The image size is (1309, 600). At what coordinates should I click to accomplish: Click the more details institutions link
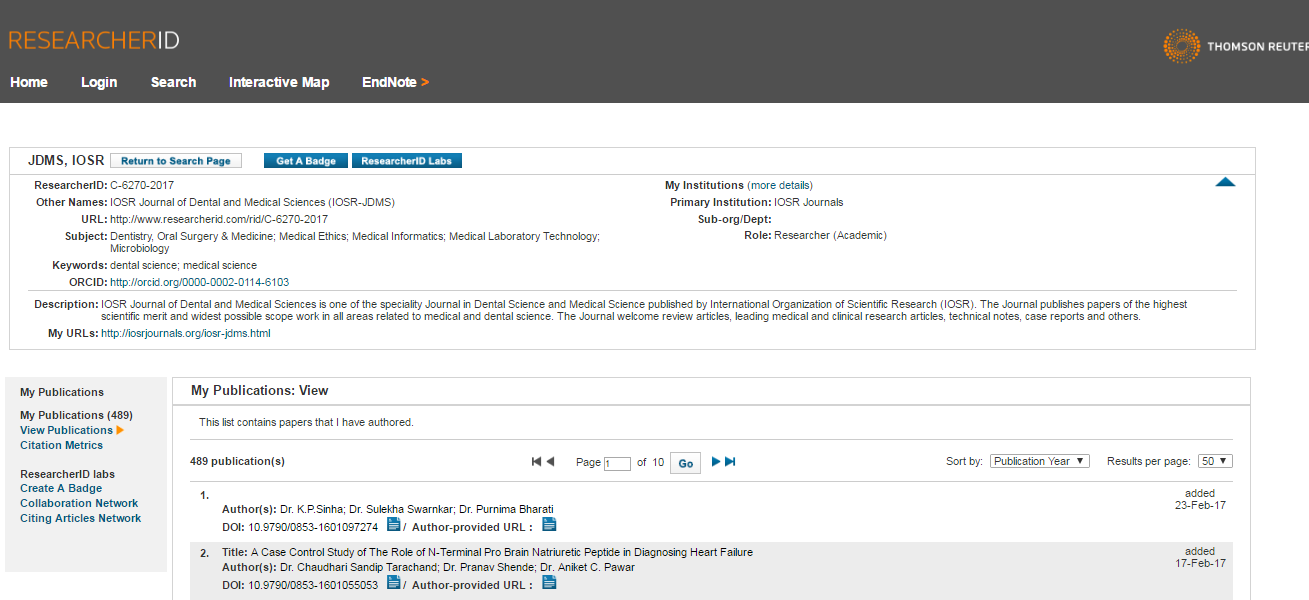click(x=780, y=185)
